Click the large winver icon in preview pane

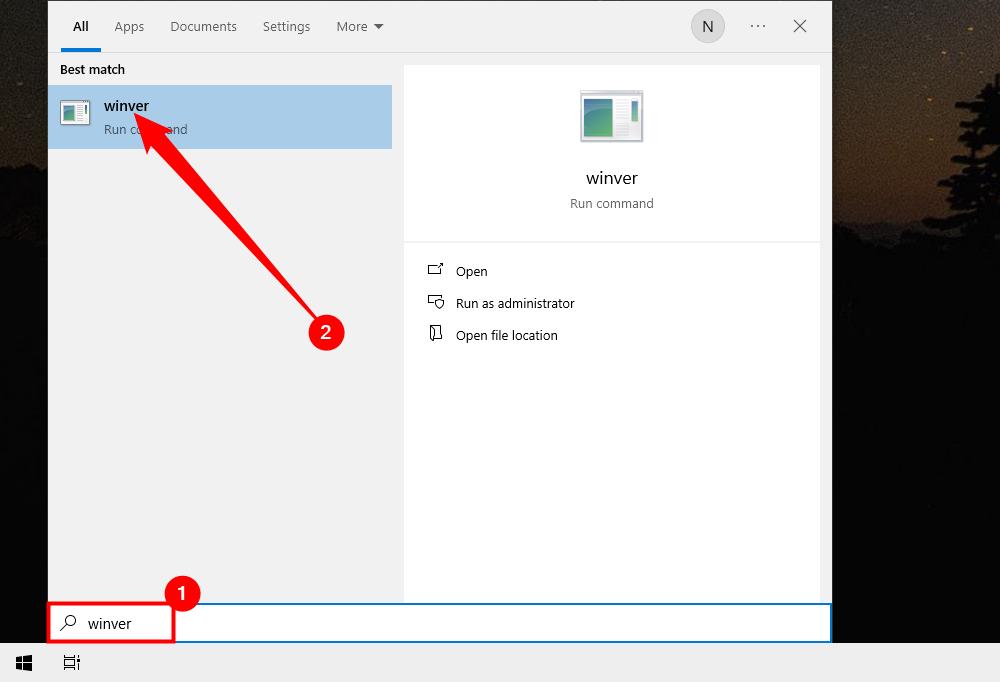click(x=611, y=116)
